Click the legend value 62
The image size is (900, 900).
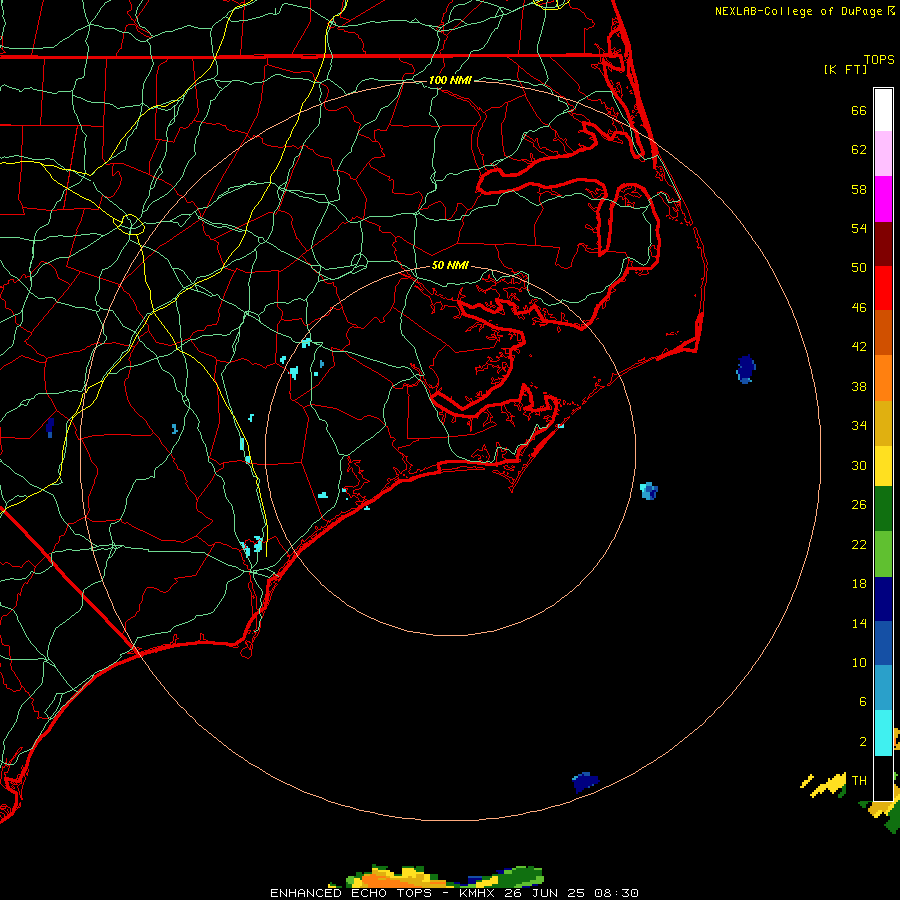click(x=859, y=150)
